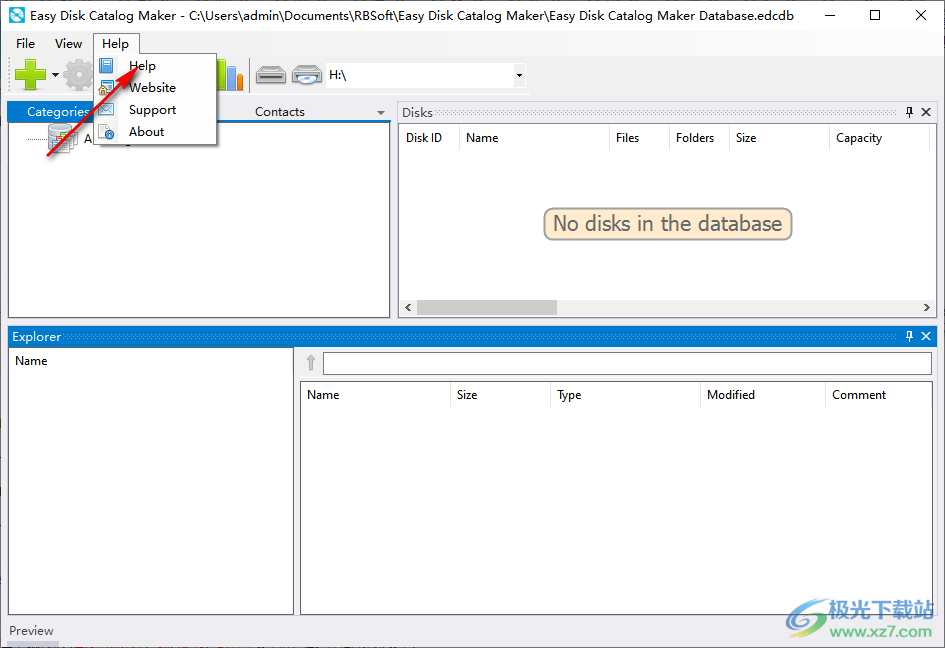Sort Disks list by Name column
This screenshot has width=945, height=648.
(534, 138)
